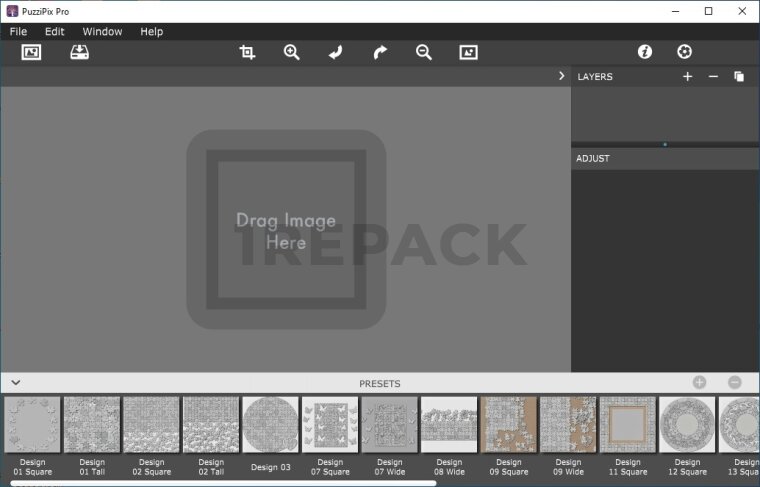Click the fit image to view icon
Image resolution: width=760 pixels, height=487 pixels.
468,52
